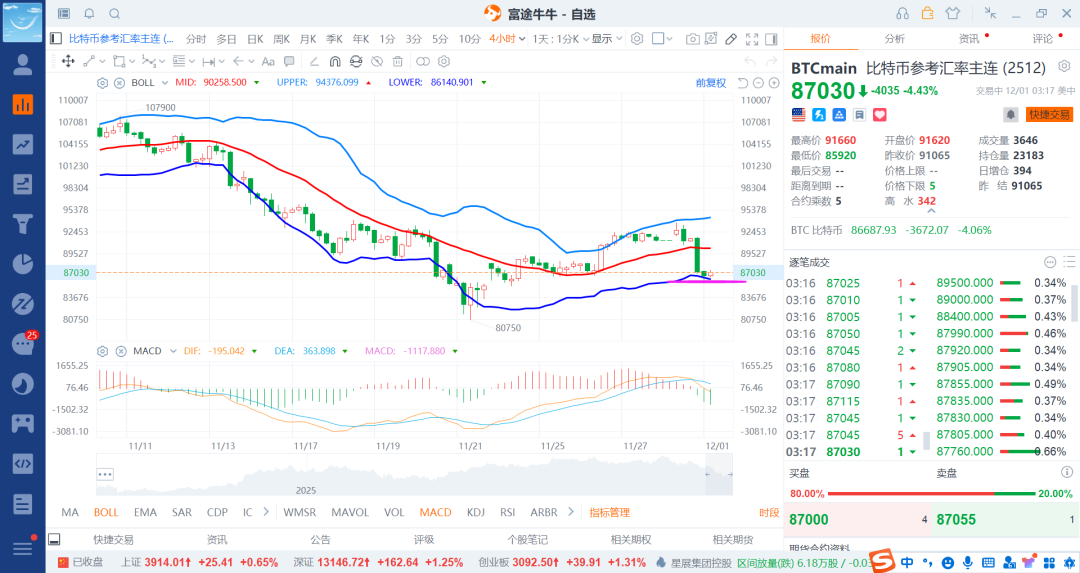Toggle the MACD indicator at bottom bar
Viewport: 1080px width, 573px height.
coord(435,512)
